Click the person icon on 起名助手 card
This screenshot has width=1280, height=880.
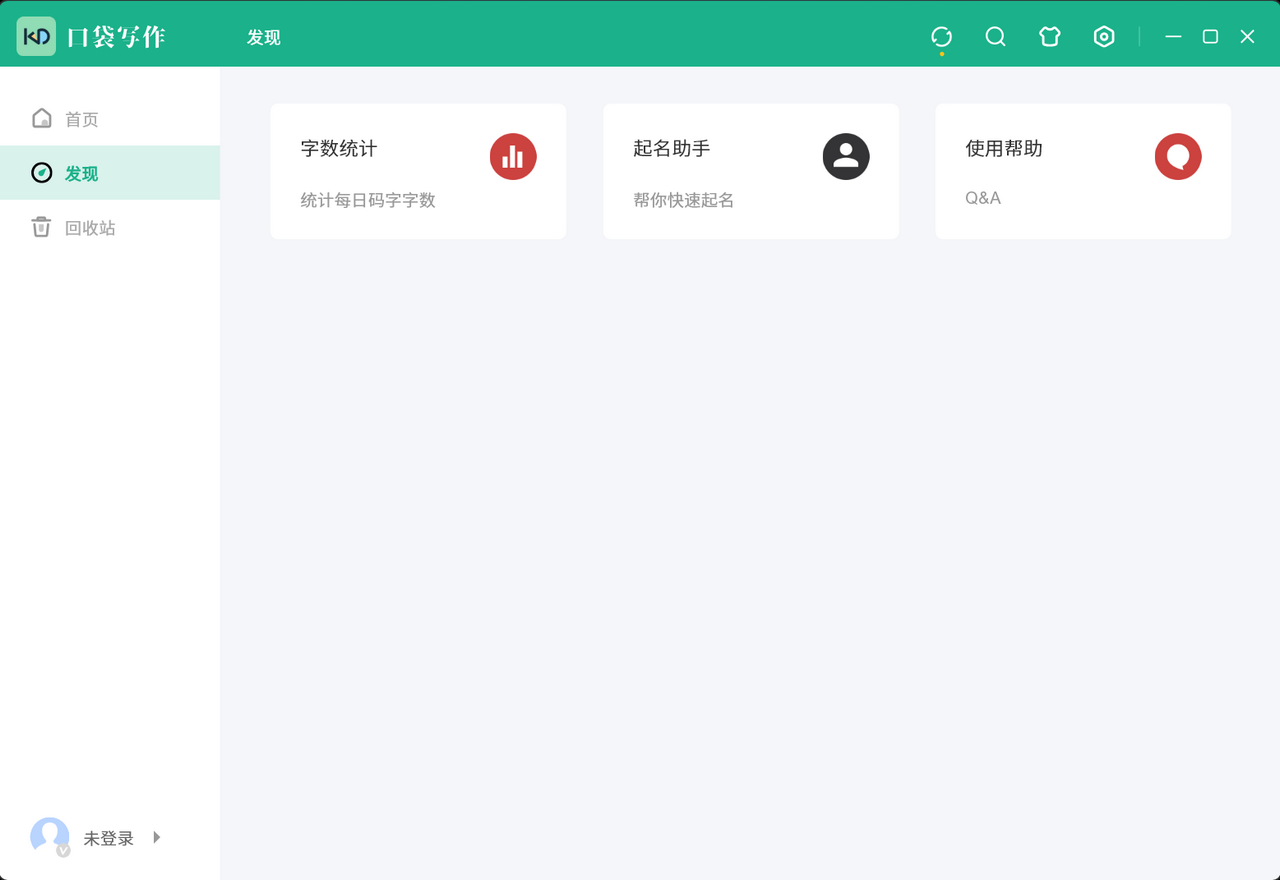point(846,157)
